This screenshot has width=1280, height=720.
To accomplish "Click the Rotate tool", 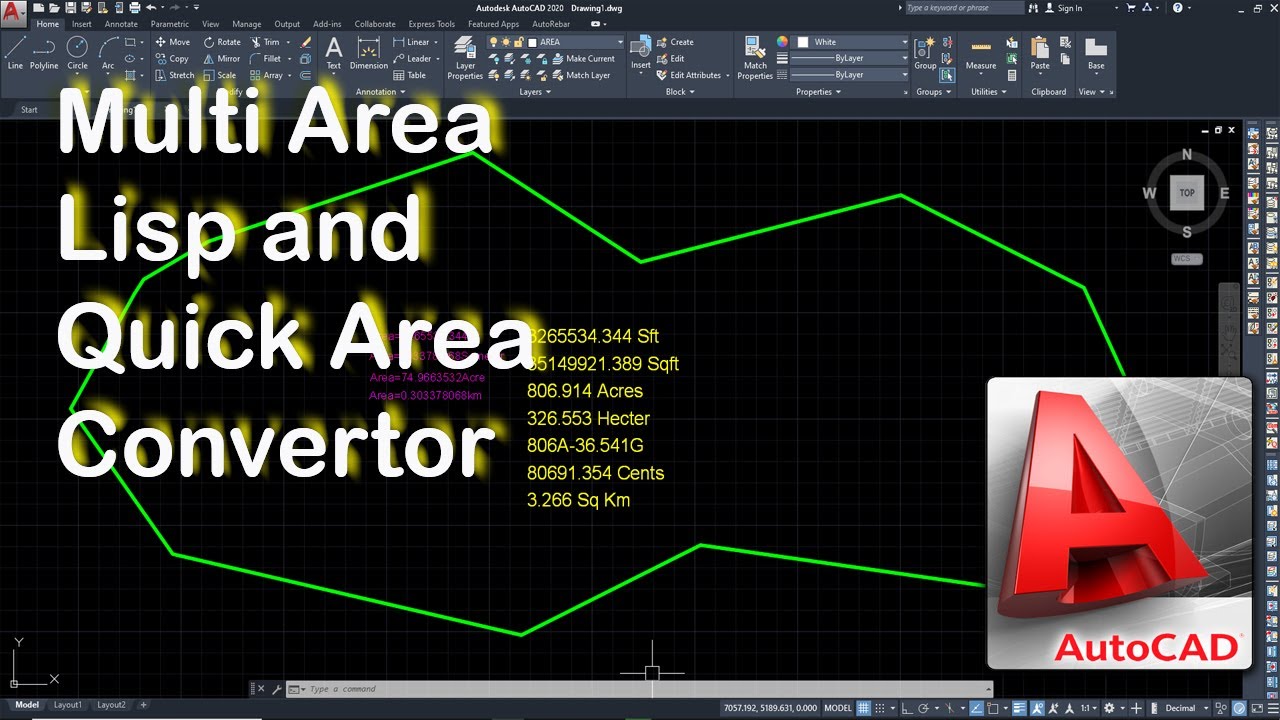I will click(222, 42).
